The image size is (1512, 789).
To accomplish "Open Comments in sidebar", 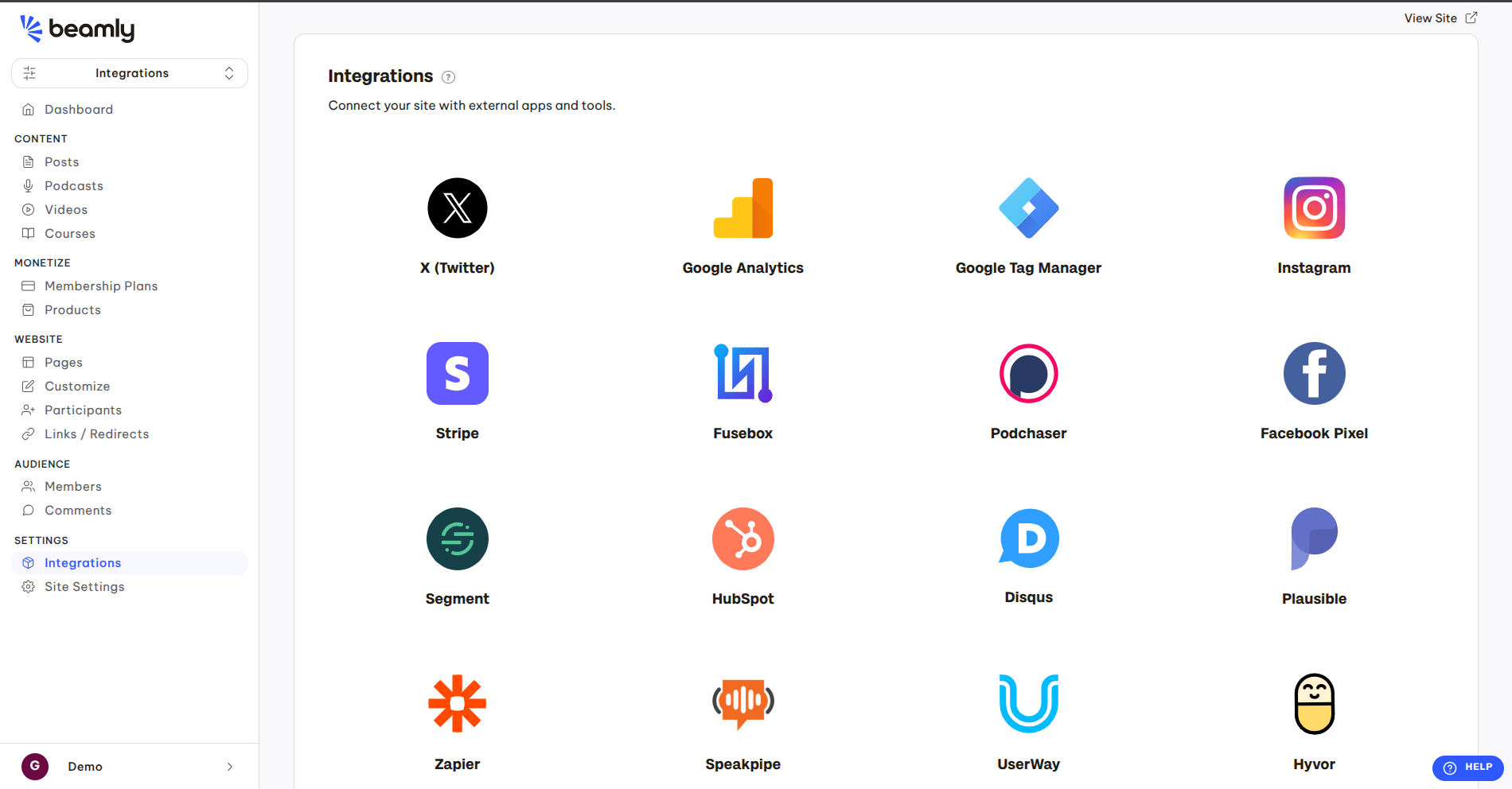I will point(130,510).
